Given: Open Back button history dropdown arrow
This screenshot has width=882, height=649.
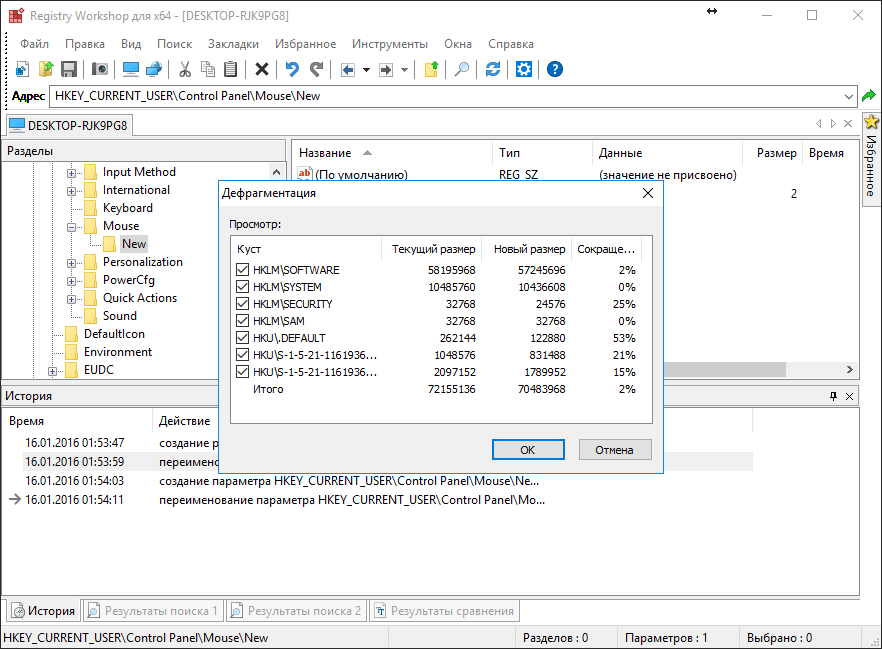Looking at the screenshot, I should (366, 70).
